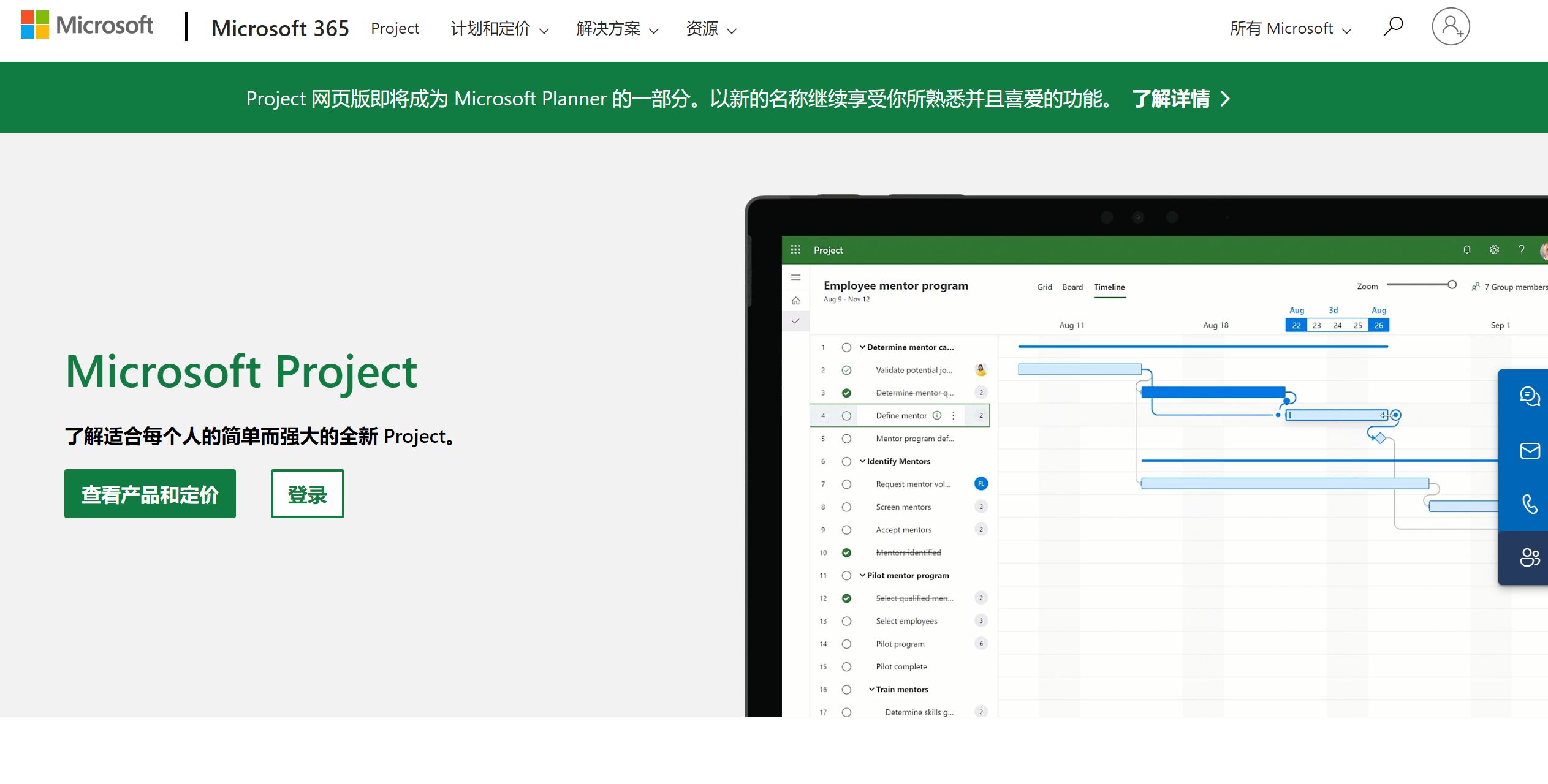Click the phone contact icon
Viewport: 1548px width, 784px height.
(1529, 504)
